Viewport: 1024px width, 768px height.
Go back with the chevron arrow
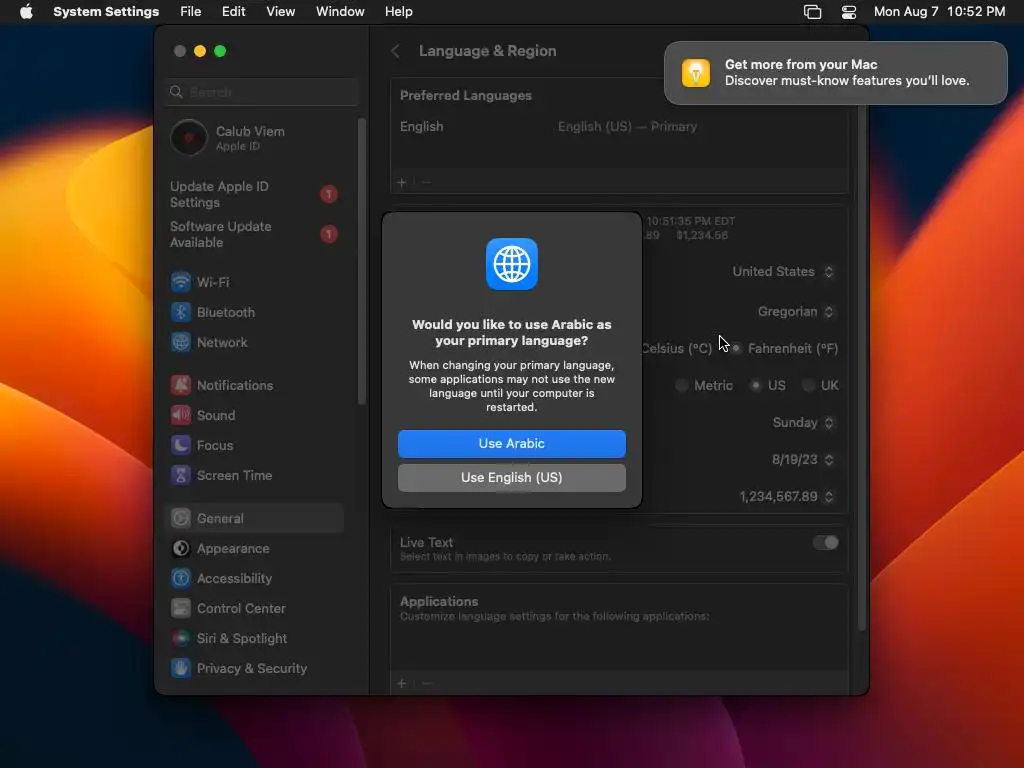[395, 51]
